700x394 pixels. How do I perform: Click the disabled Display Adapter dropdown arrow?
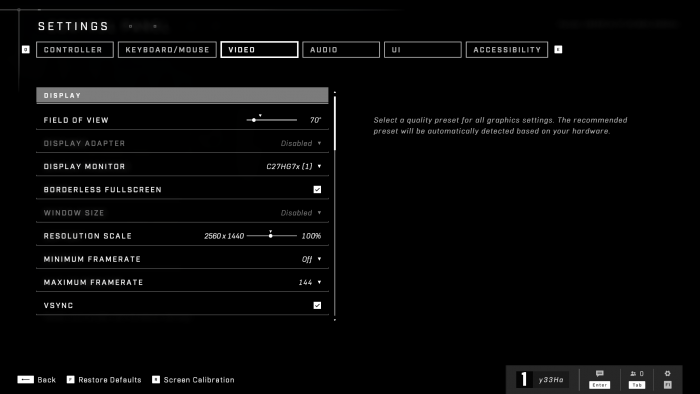click(x=319, y=143)
